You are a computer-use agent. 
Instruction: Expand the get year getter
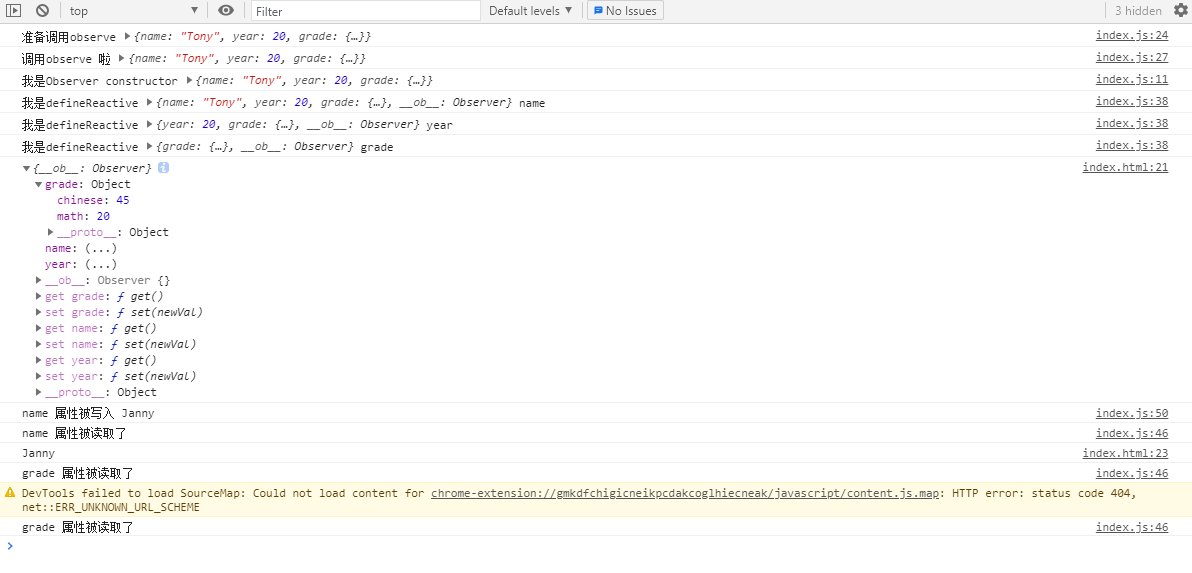pyautogui.click(x=39, y=360)
